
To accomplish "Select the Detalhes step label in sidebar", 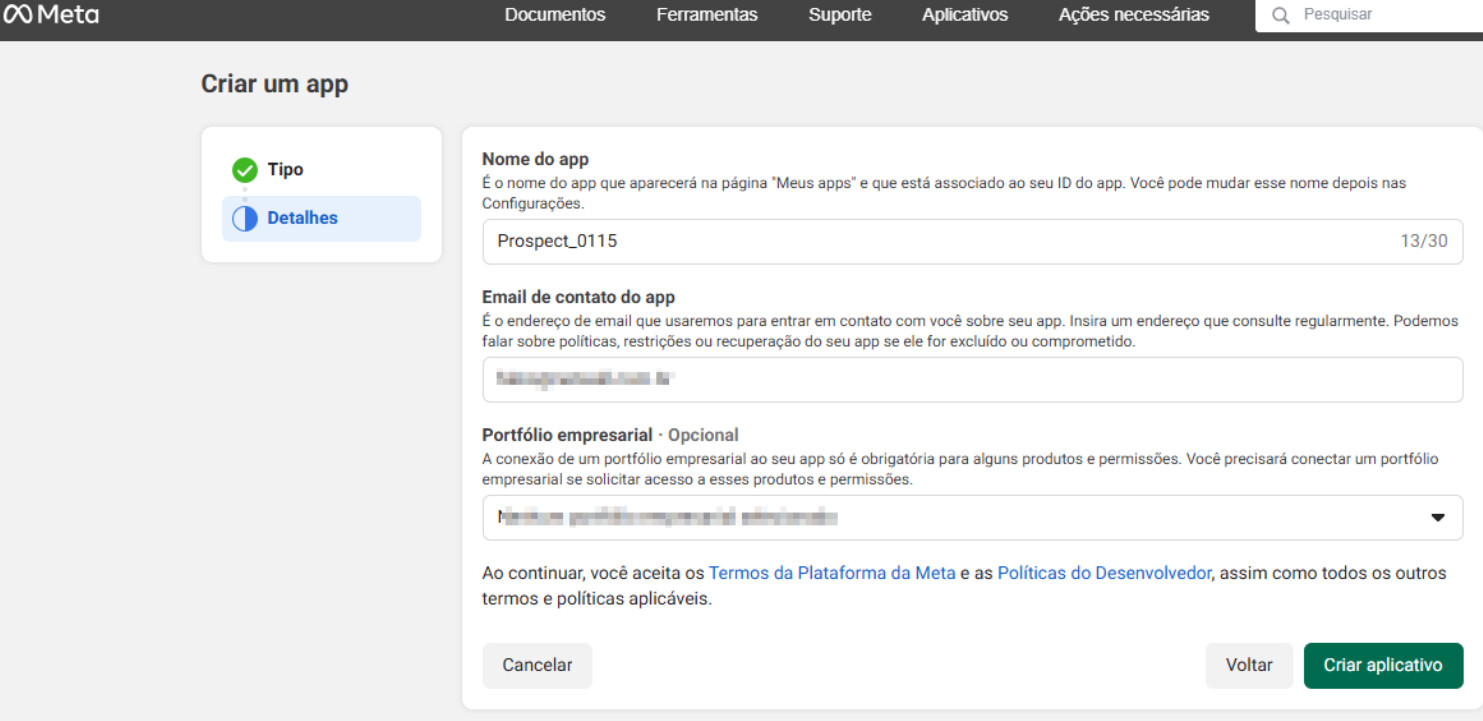I will [302, 218].
